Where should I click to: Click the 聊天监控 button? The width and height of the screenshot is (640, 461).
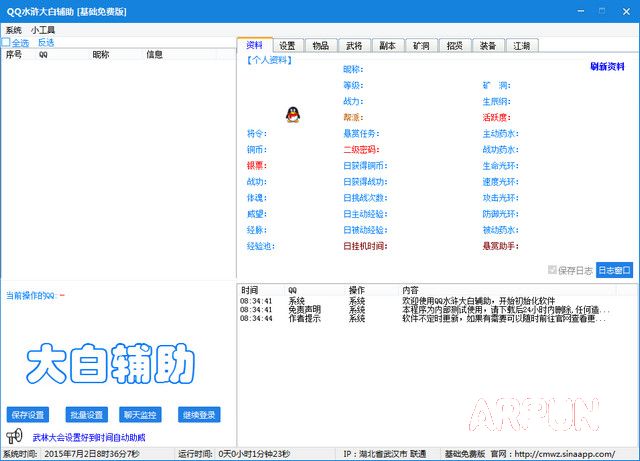coord(140,415)
